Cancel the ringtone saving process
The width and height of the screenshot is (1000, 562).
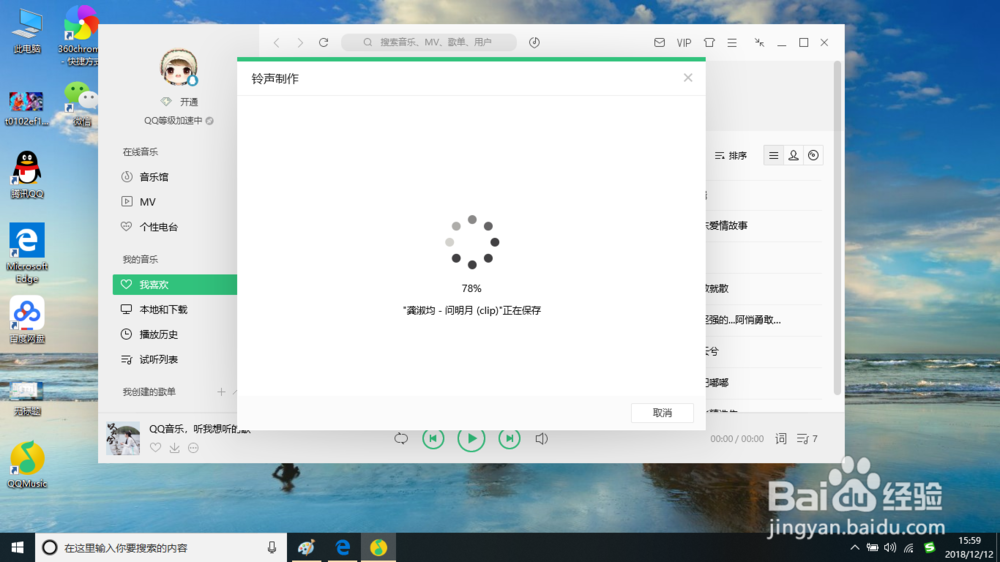point(662,413)
